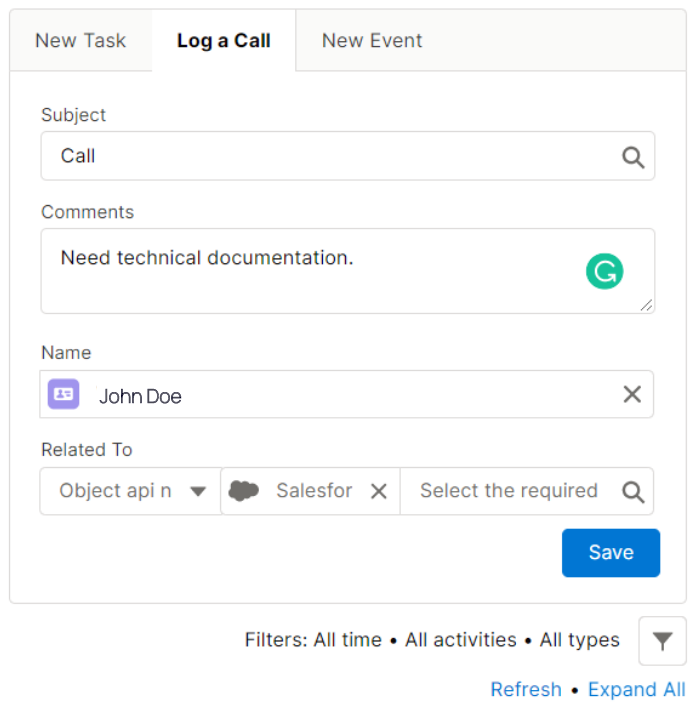696x712 pixels.
Task: Expand the Object api name dropdown
Action: pos(198,491)
